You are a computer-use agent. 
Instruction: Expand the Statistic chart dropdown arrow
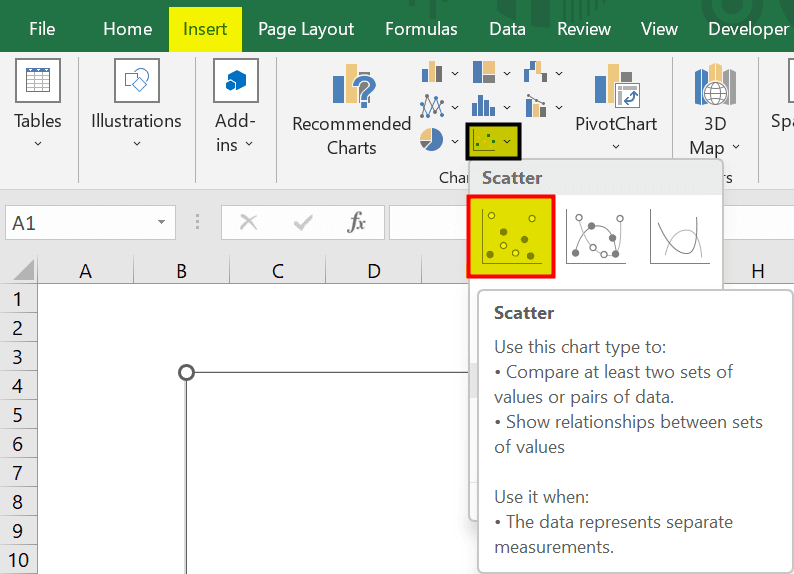(x=507, y=107)
